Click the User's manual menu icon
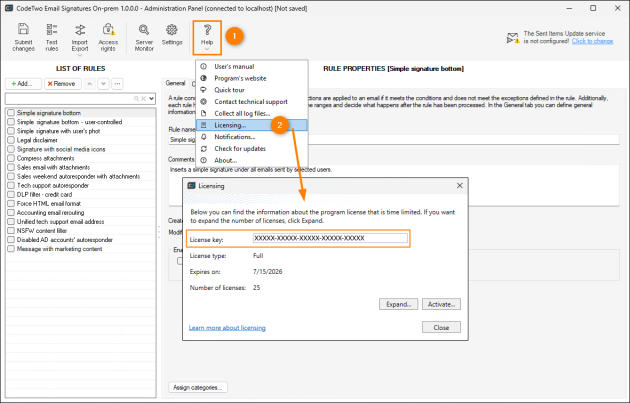 pyautogui.click(x=204, y=66)
